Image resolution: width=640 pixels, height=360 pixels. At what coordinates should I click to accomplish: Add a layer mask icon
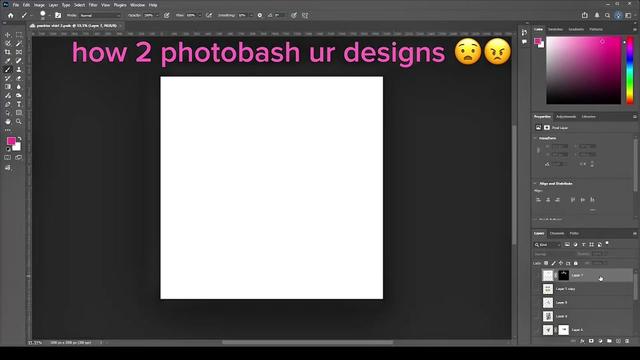591,341
